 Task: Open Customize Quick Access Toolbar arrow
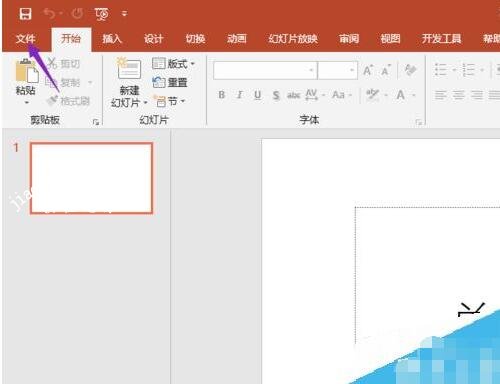pos(124,14)
